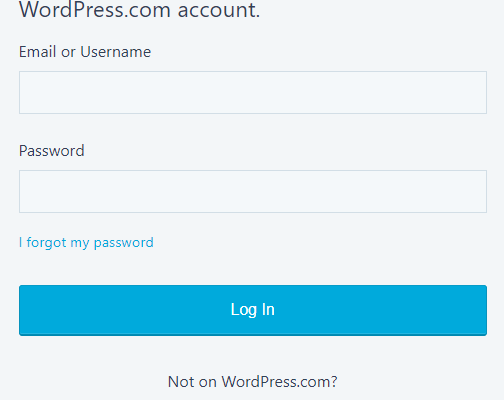Open the I forgot my password link
Image resolution: width=504 pixels, height=400 pixels.
pyautogui.click(x=86, y=243)
